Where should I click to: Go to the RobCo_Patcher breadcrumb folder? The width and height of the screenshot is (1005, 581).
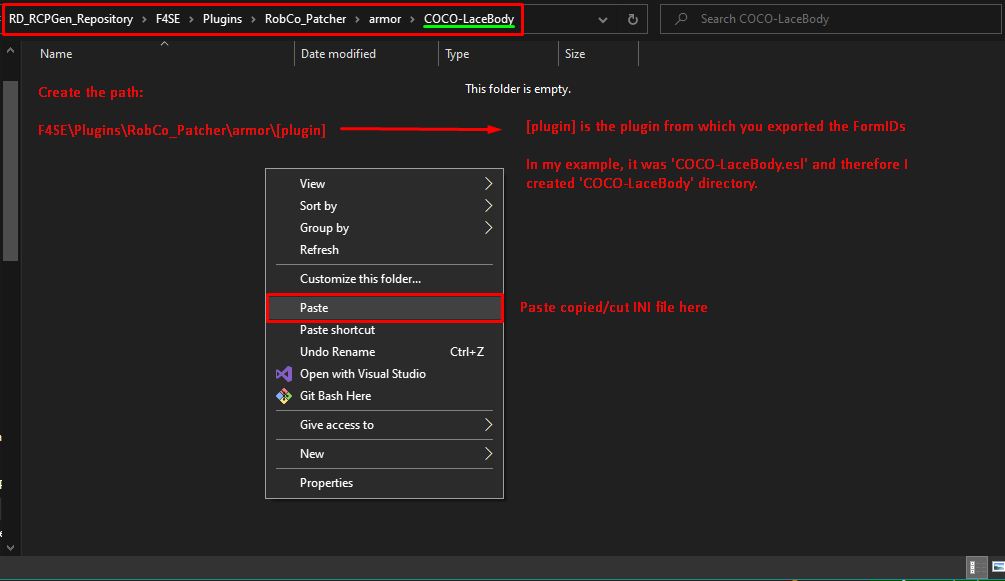click(x=305, y=19)
